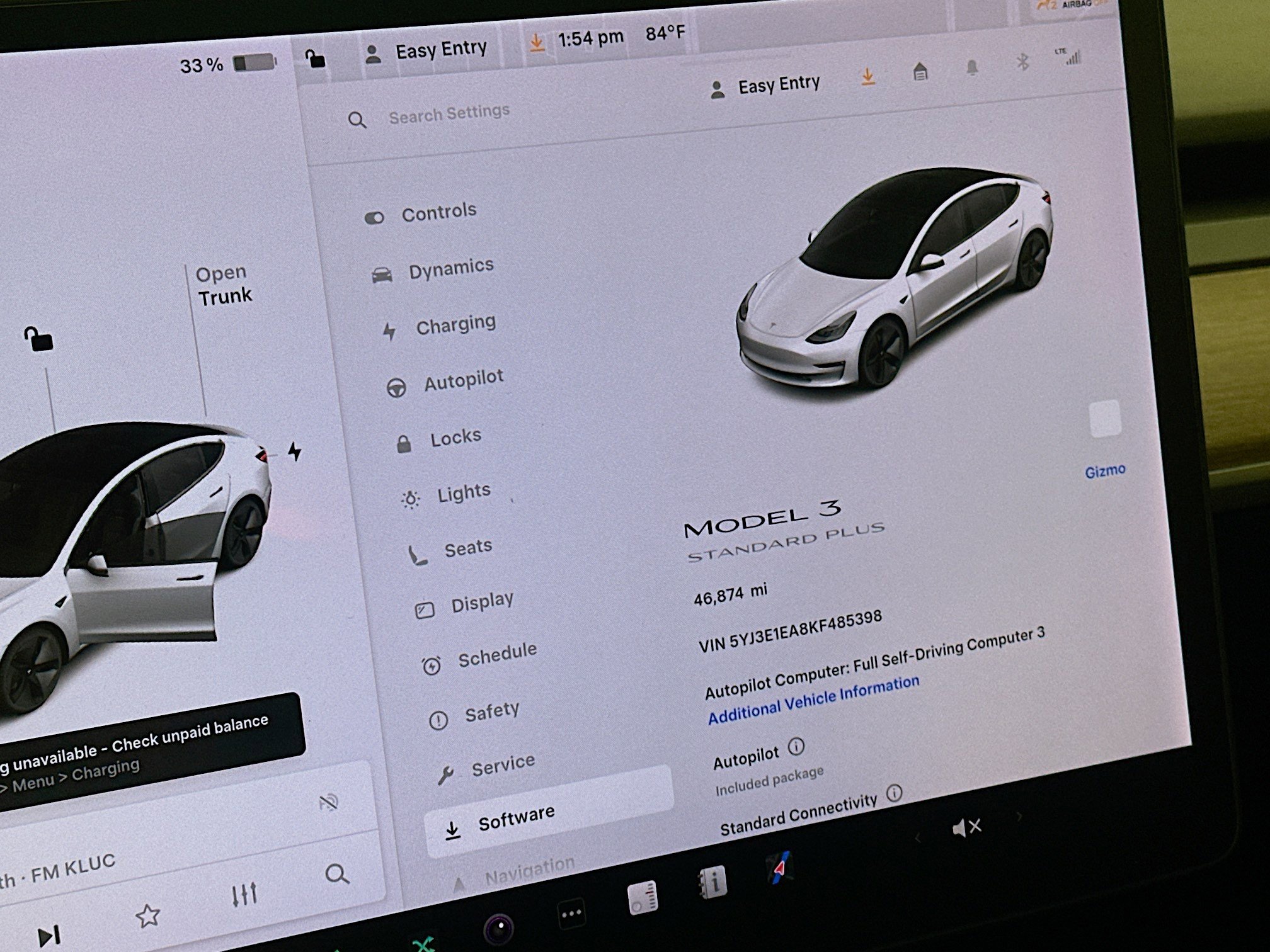Viewport: 1270px width, 952px height.
Task: Tap the Included package text under Autopilot
Action: coord(769,781)
